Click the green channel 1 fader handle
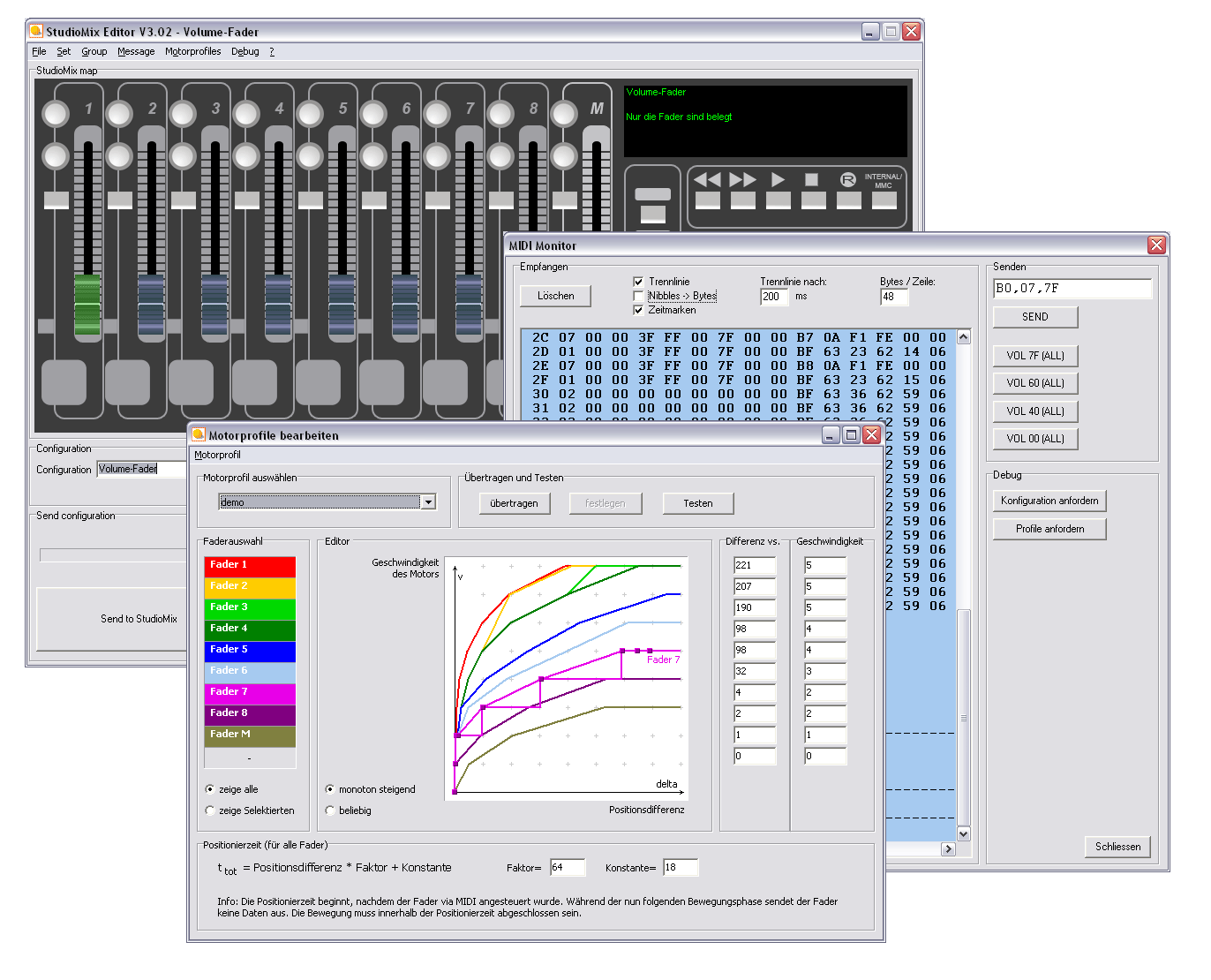 pos(87,306)
